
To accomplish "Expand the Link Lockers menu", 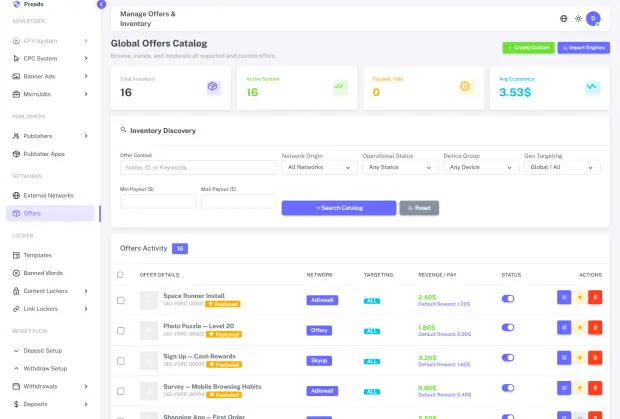I will [x=50, y=309].
